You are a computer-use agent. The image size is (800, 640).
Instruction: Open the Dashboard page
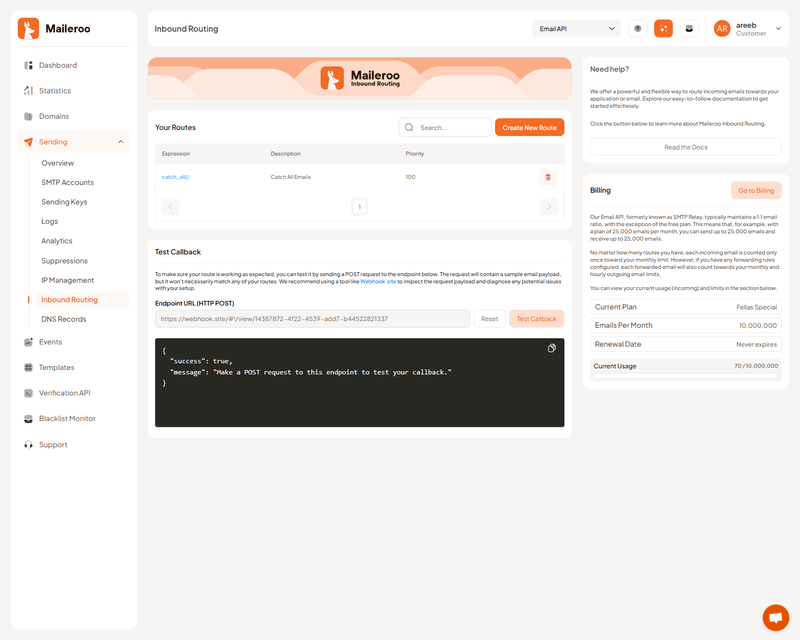58,65
